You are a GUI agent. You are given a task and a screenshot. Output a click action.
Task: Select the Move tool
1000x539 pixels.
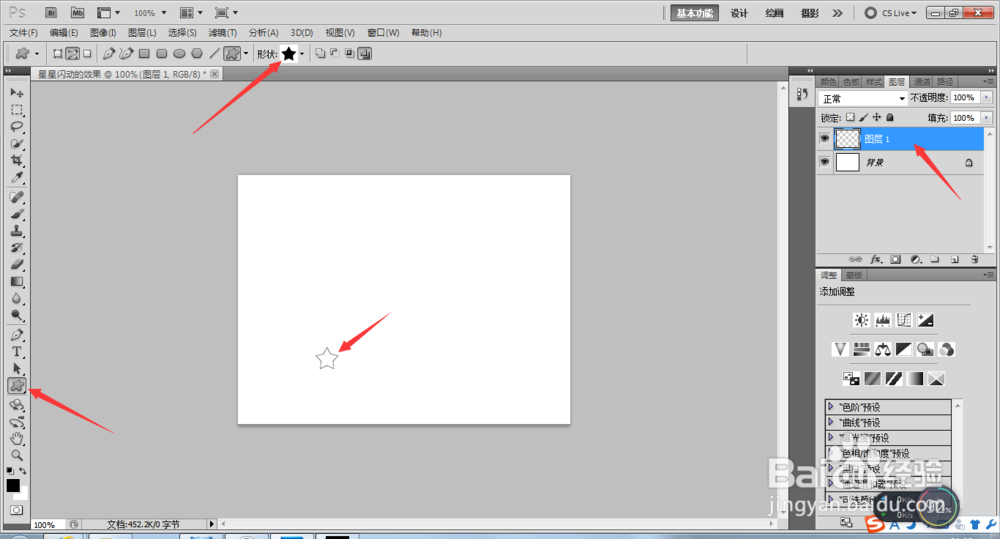(17, 93)
